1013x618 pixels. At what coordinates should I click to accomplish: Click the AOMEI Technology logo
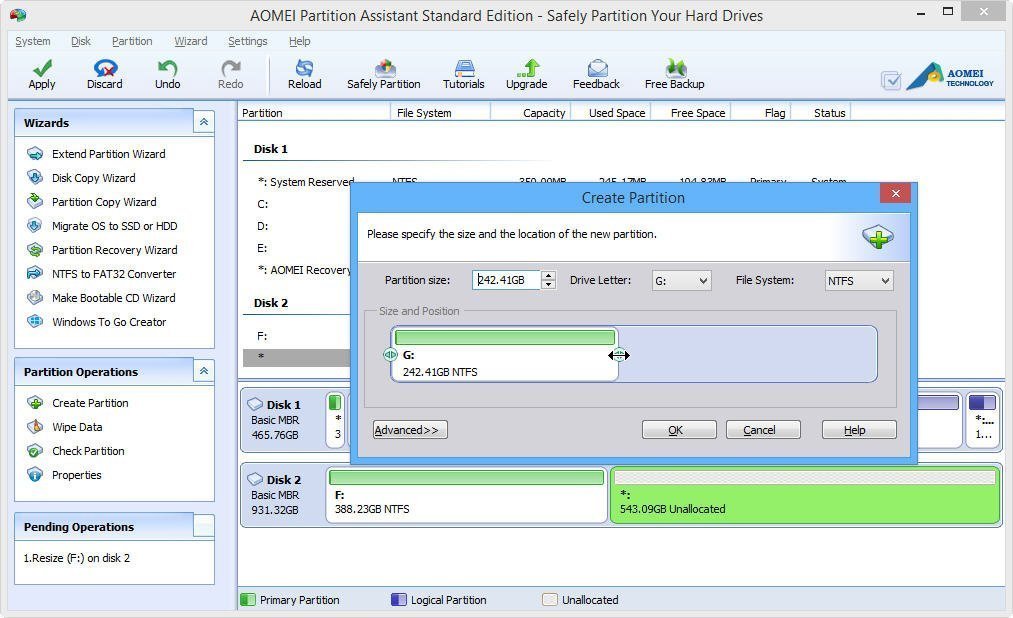[x=950, y=76]
